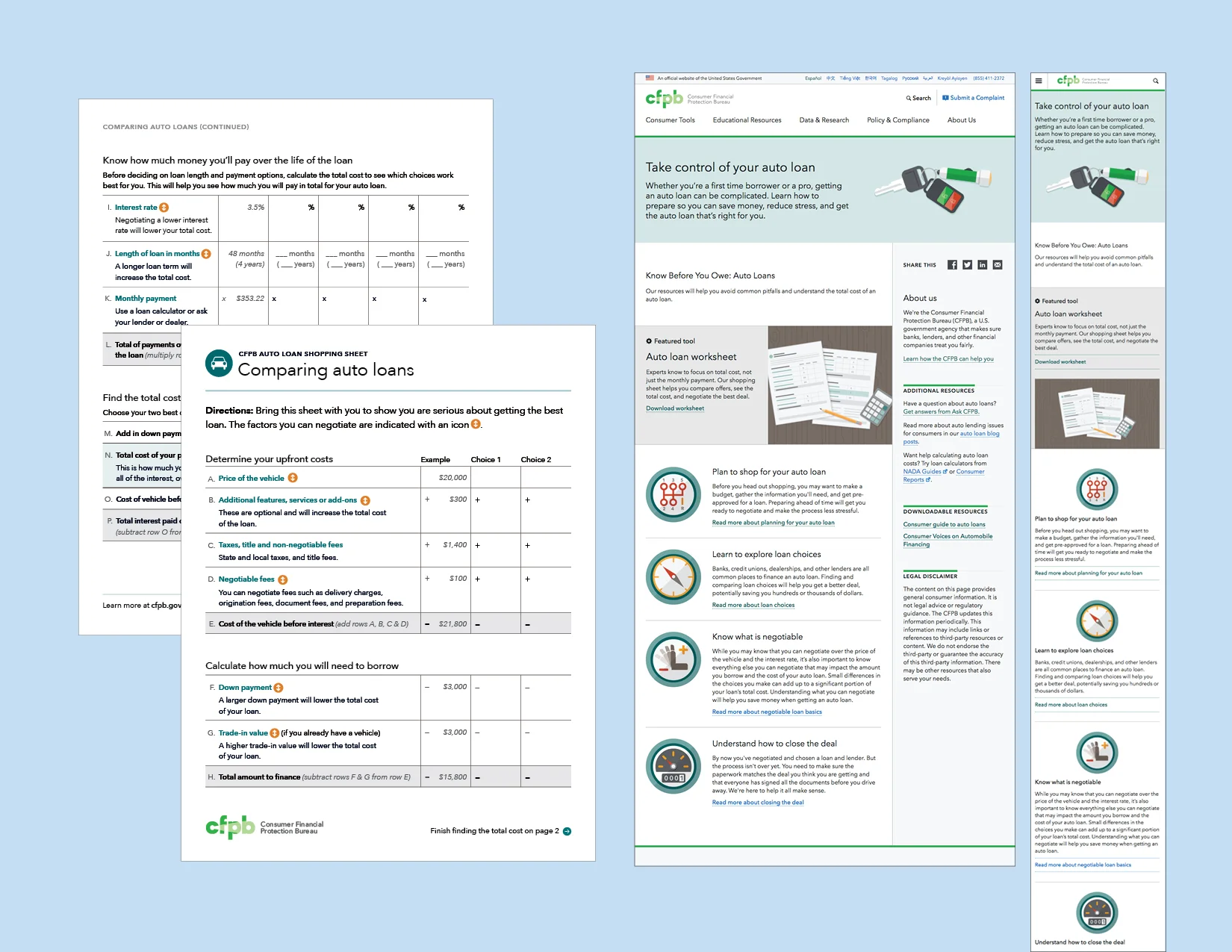Open mobile 'Read more about negotiable loan basics'
This screenshot has width=1232, height=952.
pyautogui.click(x=1083, y=865)
